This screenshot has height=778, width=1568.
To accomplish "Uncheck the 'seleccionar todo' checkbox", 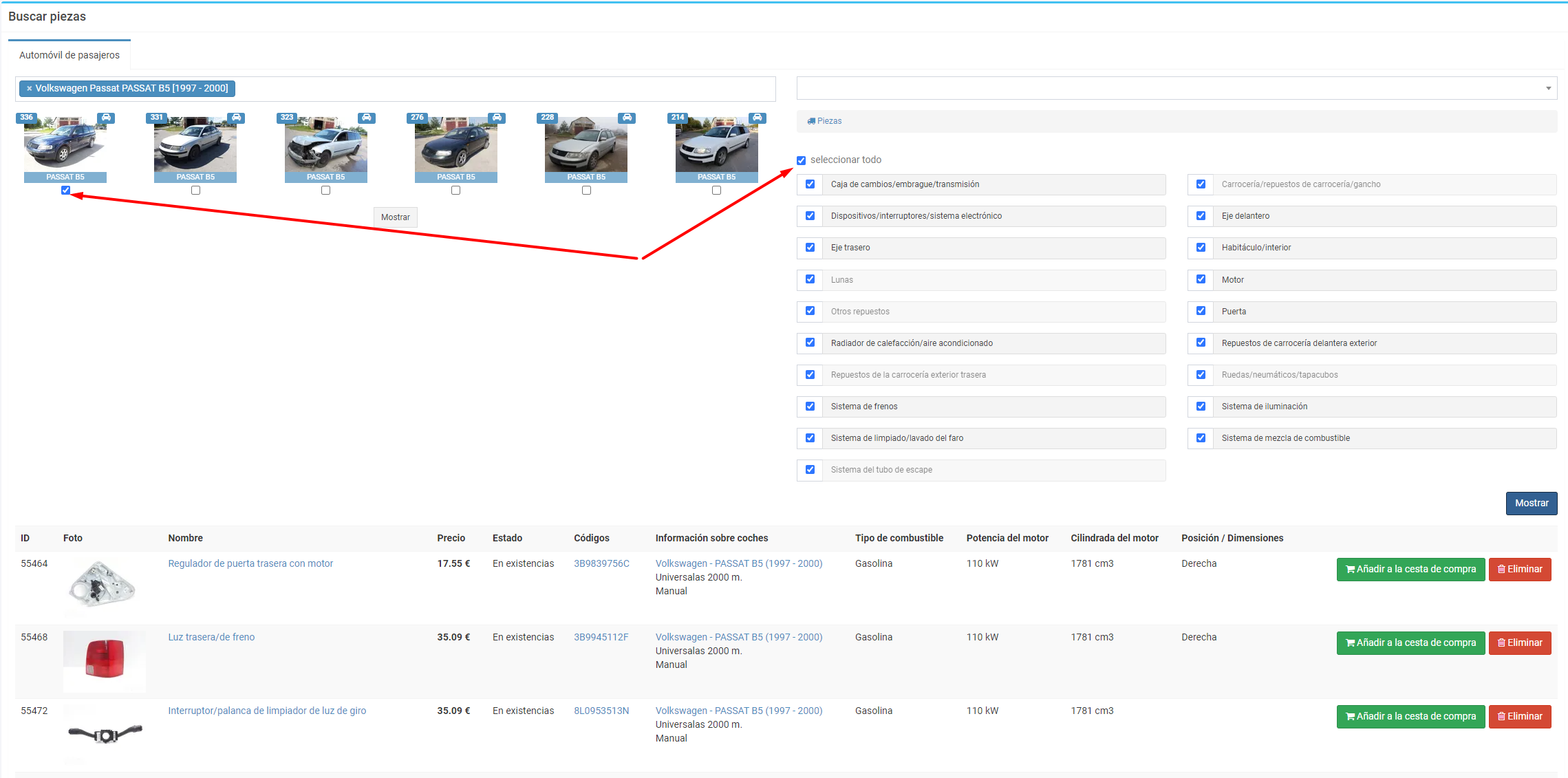I will click(801, 160).
